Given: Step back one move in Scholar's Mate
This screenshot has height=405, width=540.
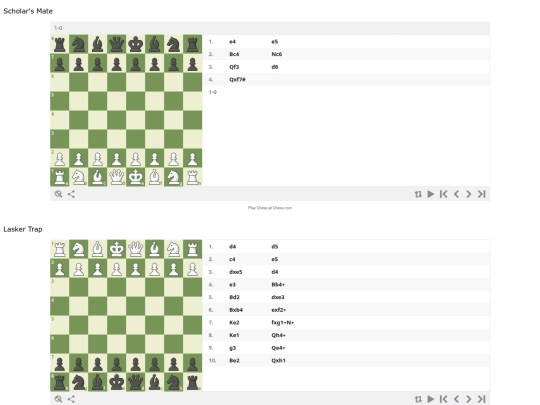Looking at the screenshot, I should [456, 194].
